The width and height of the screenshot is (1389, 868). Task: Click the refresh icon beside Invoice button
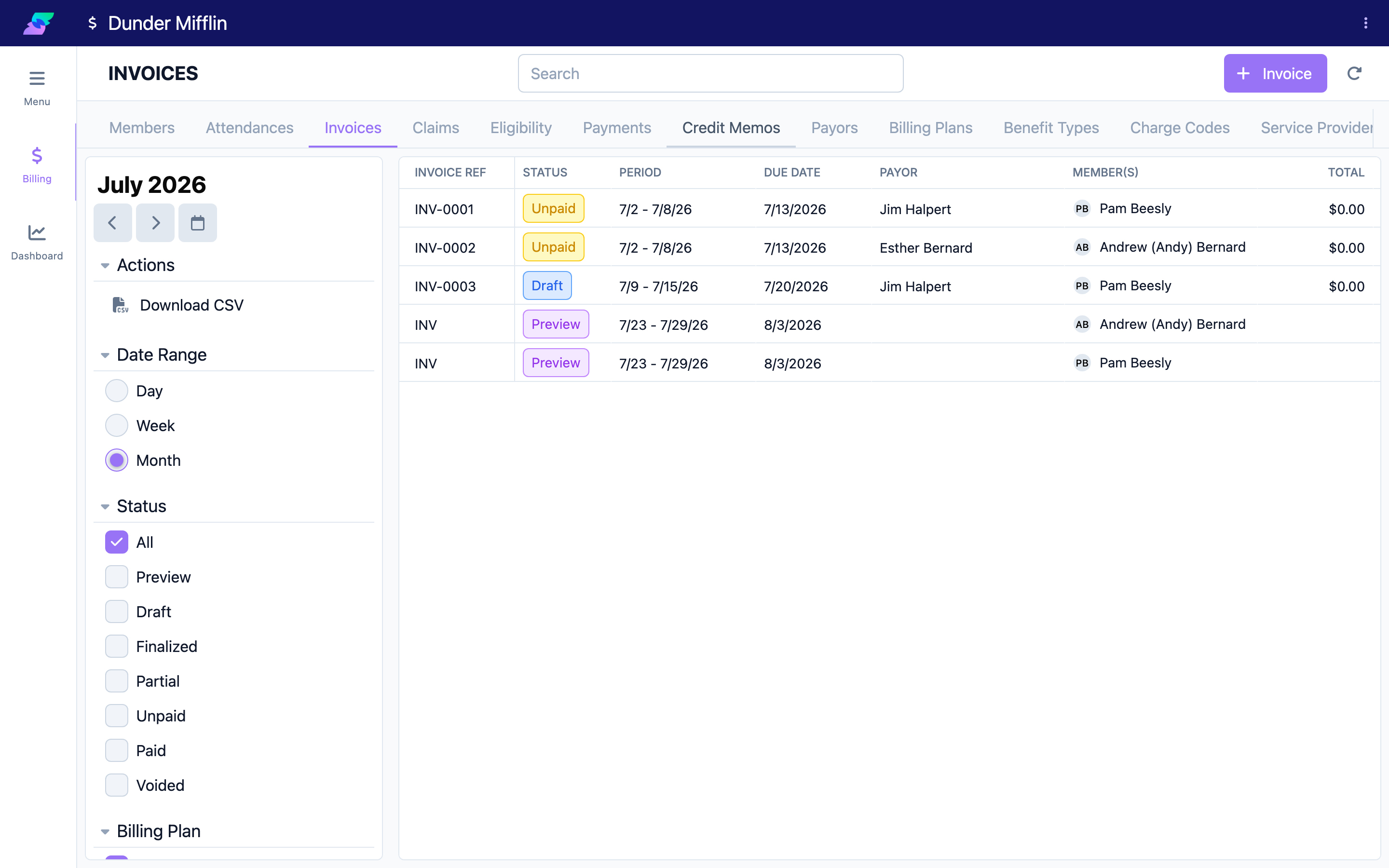pos(1354,73)
